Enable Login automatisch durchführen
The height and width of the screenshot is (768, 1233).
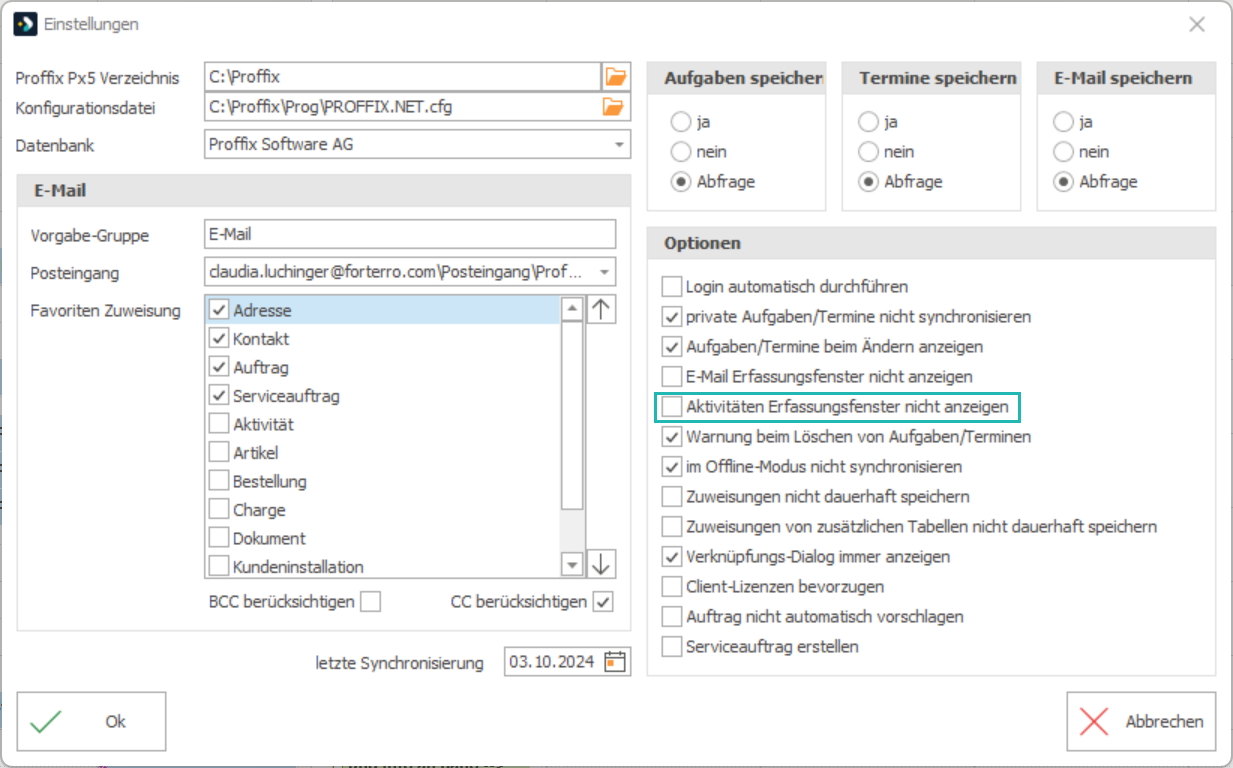coord(672,287)
